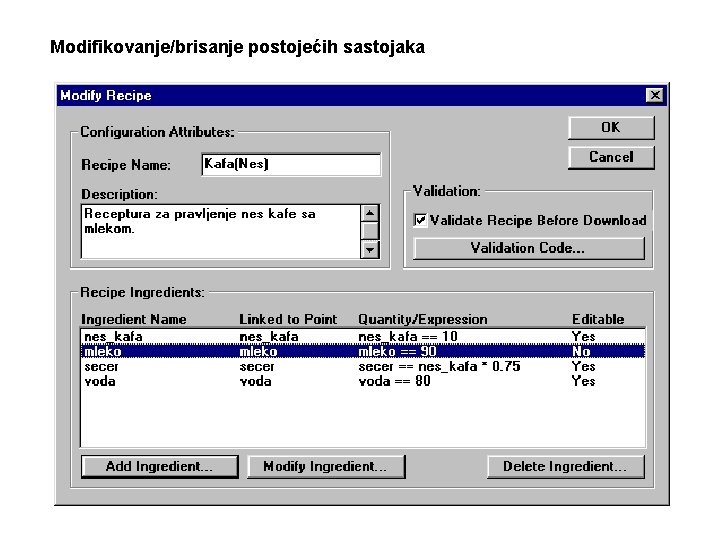This screenshot has width=720, height=540.
Task: Click the Quantity/Expression column header
Action: (x=422, y=320)
